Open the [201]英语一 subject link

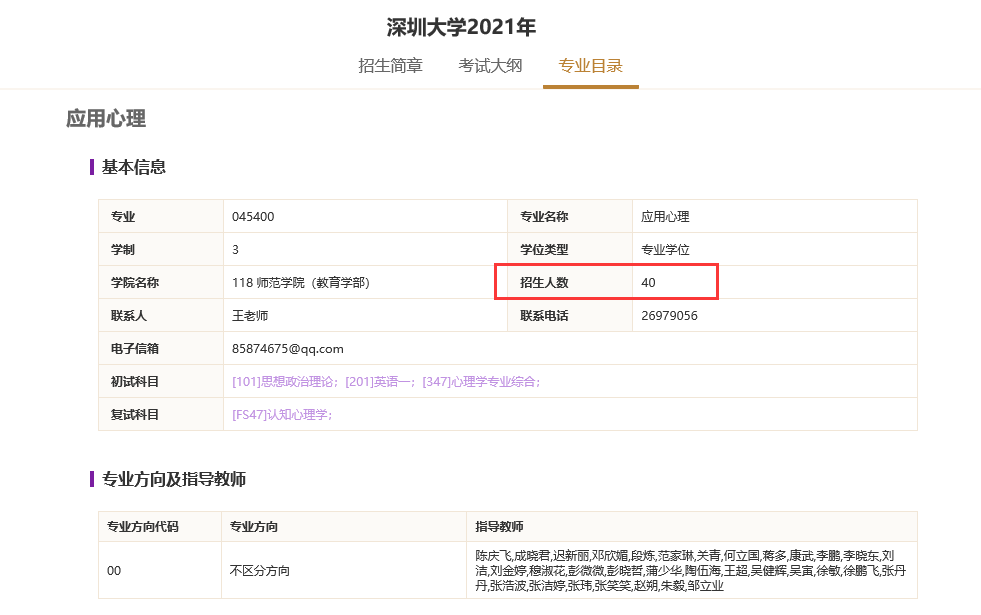[x=377, y=382]
